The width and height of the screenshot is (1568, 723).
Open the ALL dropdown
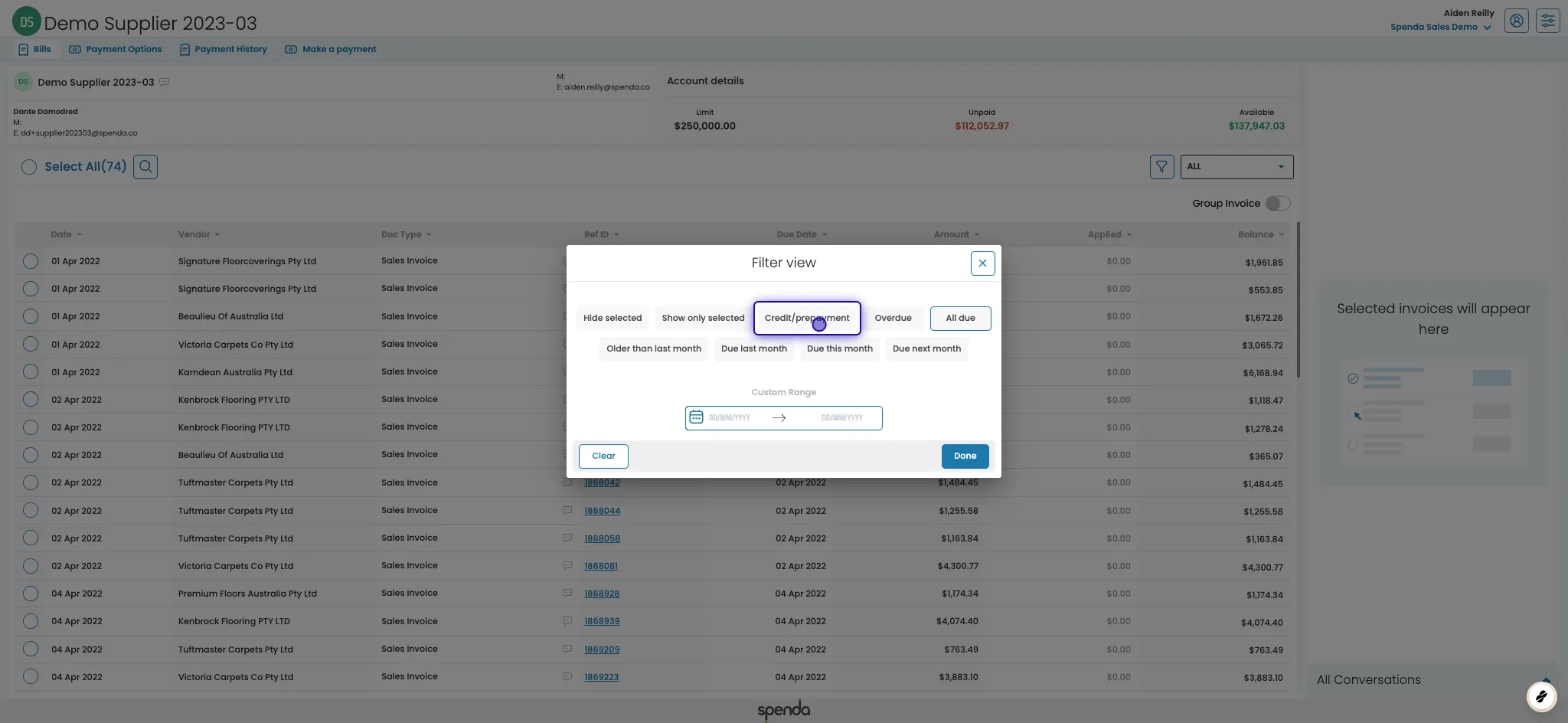click(1236, 167)
